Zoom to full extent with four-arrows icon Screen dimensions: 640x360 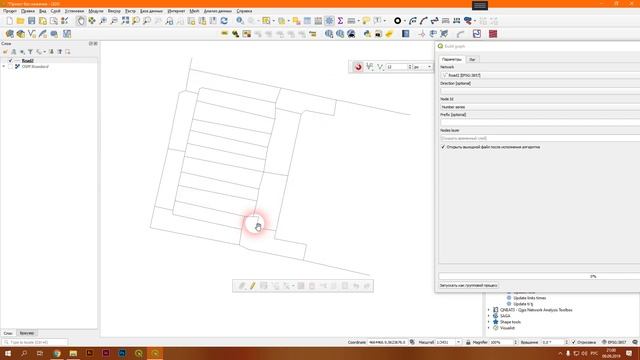[125, 21]
